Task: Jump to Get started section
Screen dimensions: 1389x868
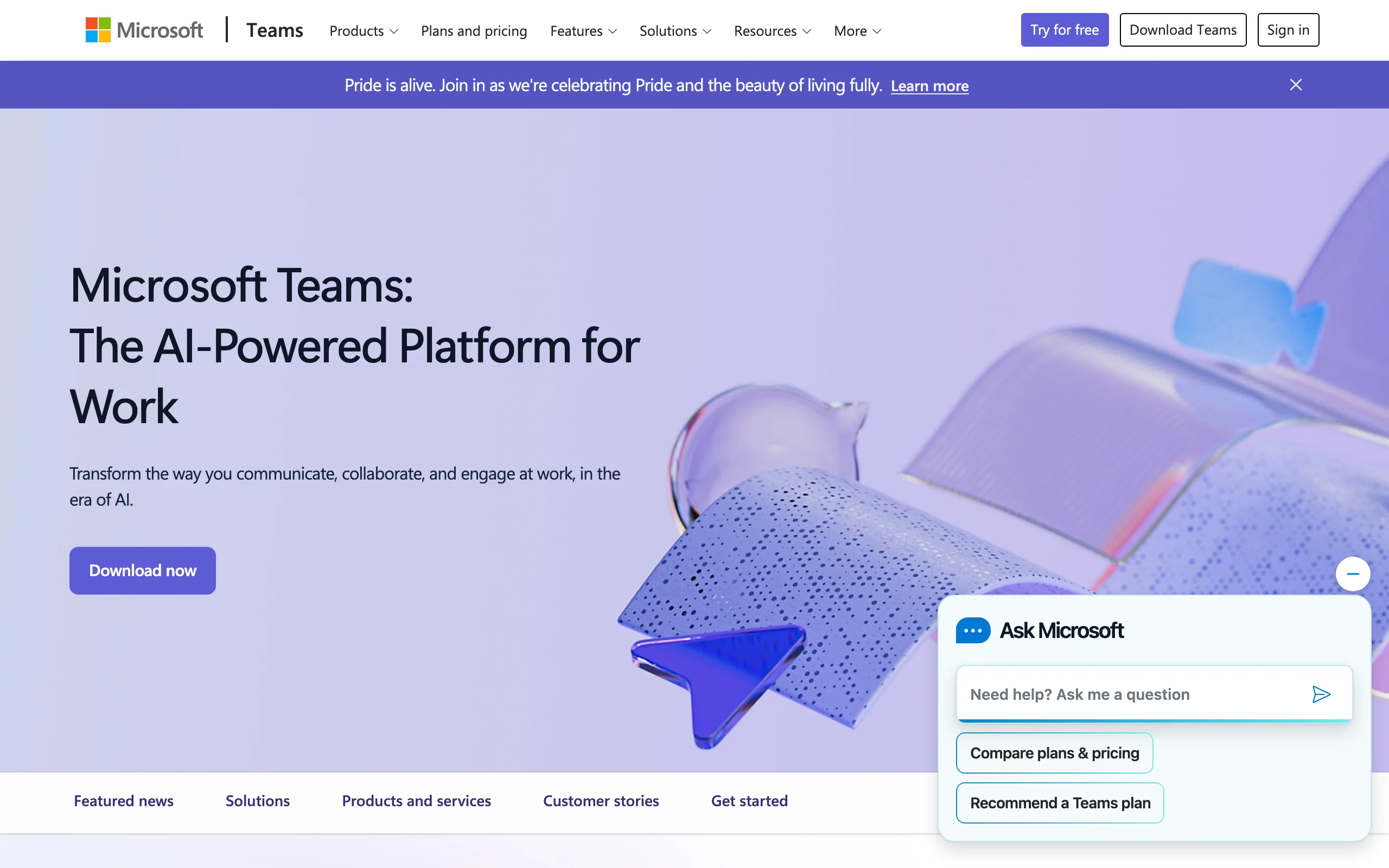Action: pyautogui.click(x=749, y=801)
